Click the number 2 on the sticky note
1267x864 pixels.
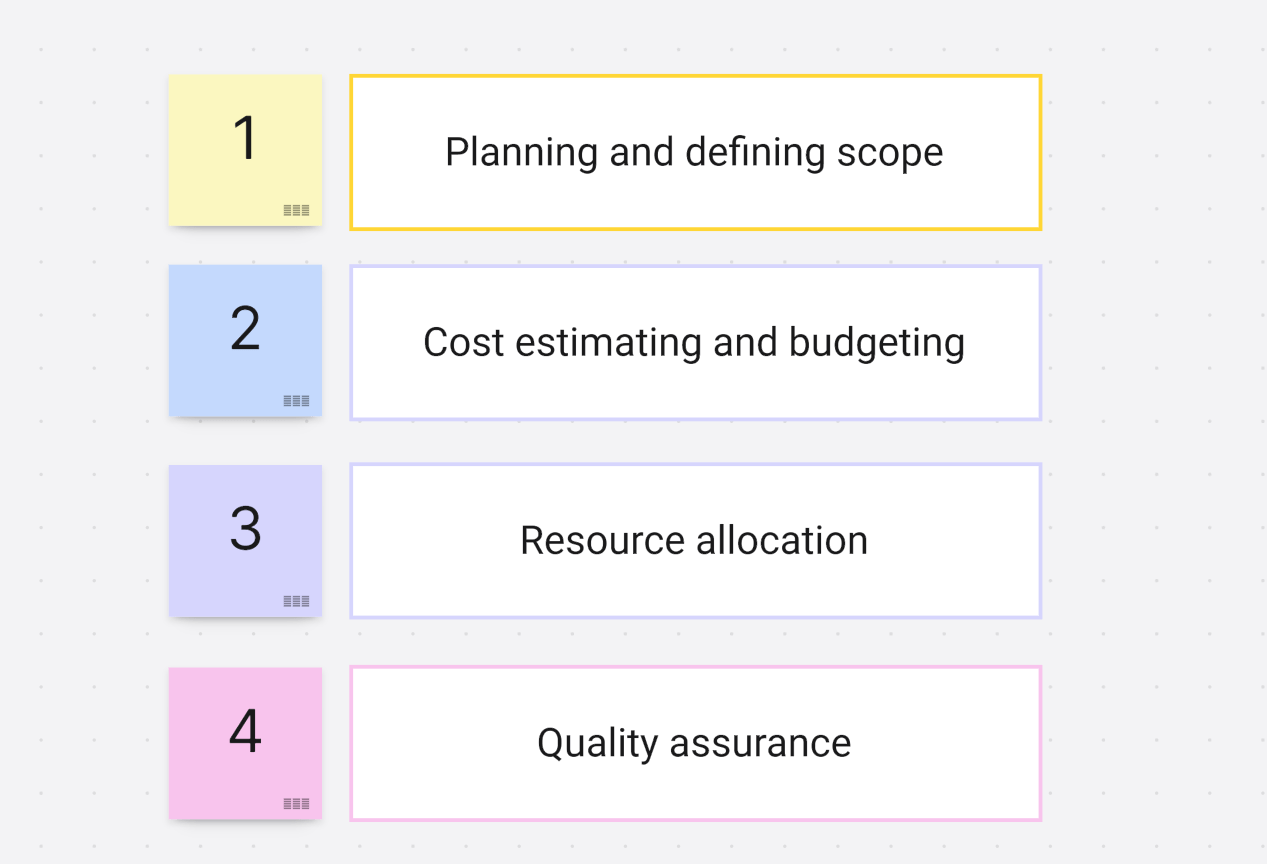[x=245, y=328]
